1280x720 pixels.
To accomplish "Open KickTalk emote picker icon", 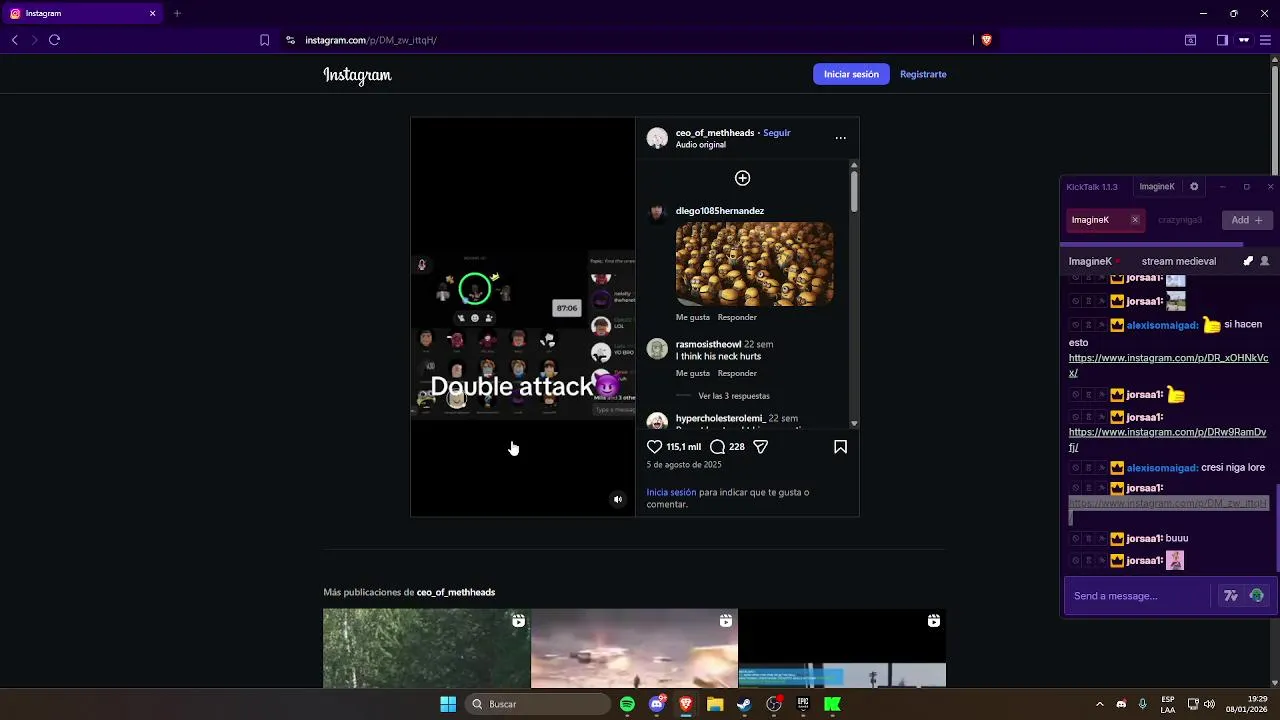I will pyautogui.click(x=1257, y=596).
